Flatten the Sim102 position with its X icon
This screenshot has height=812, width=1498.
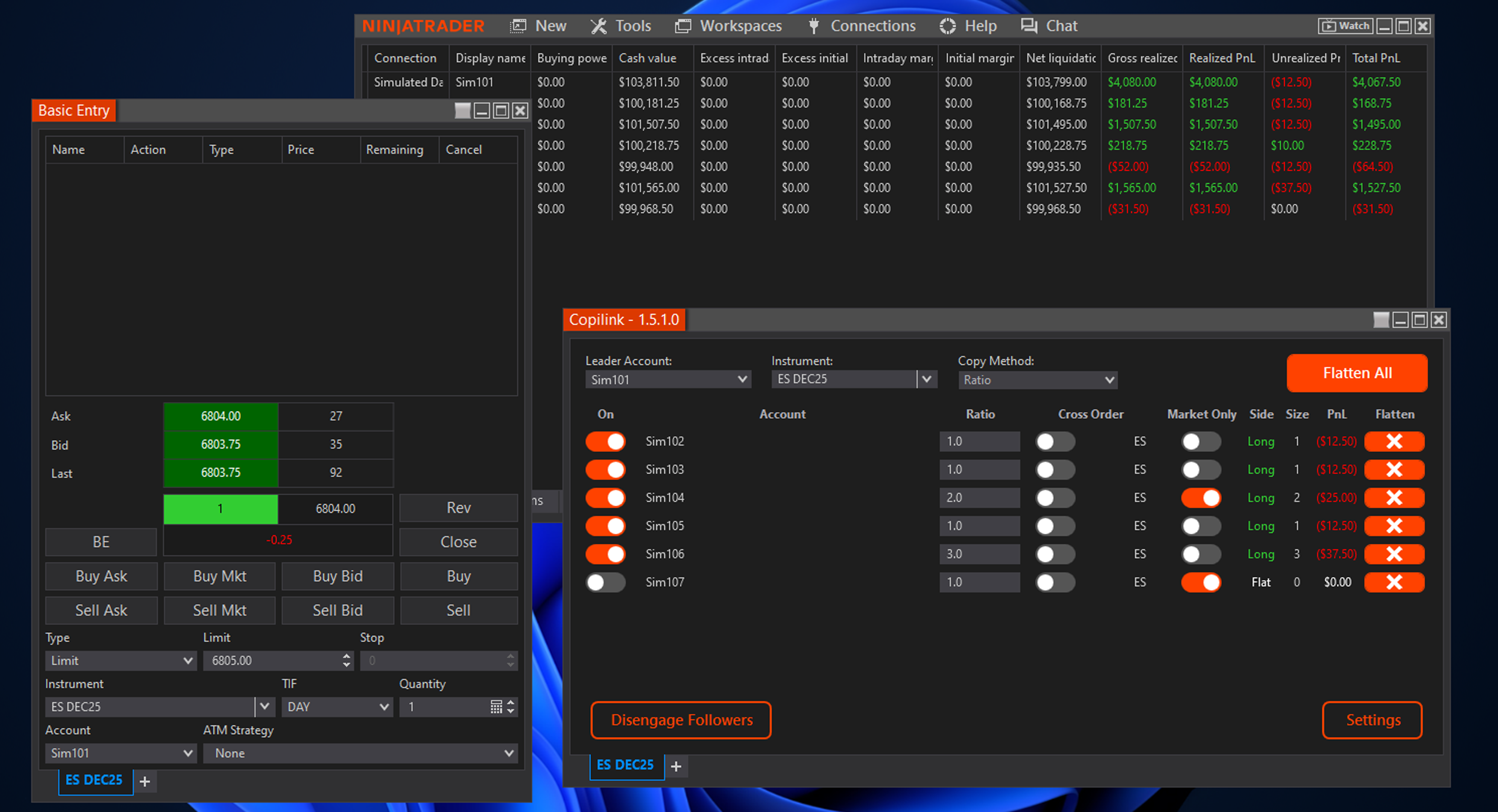coord(1394,441)
